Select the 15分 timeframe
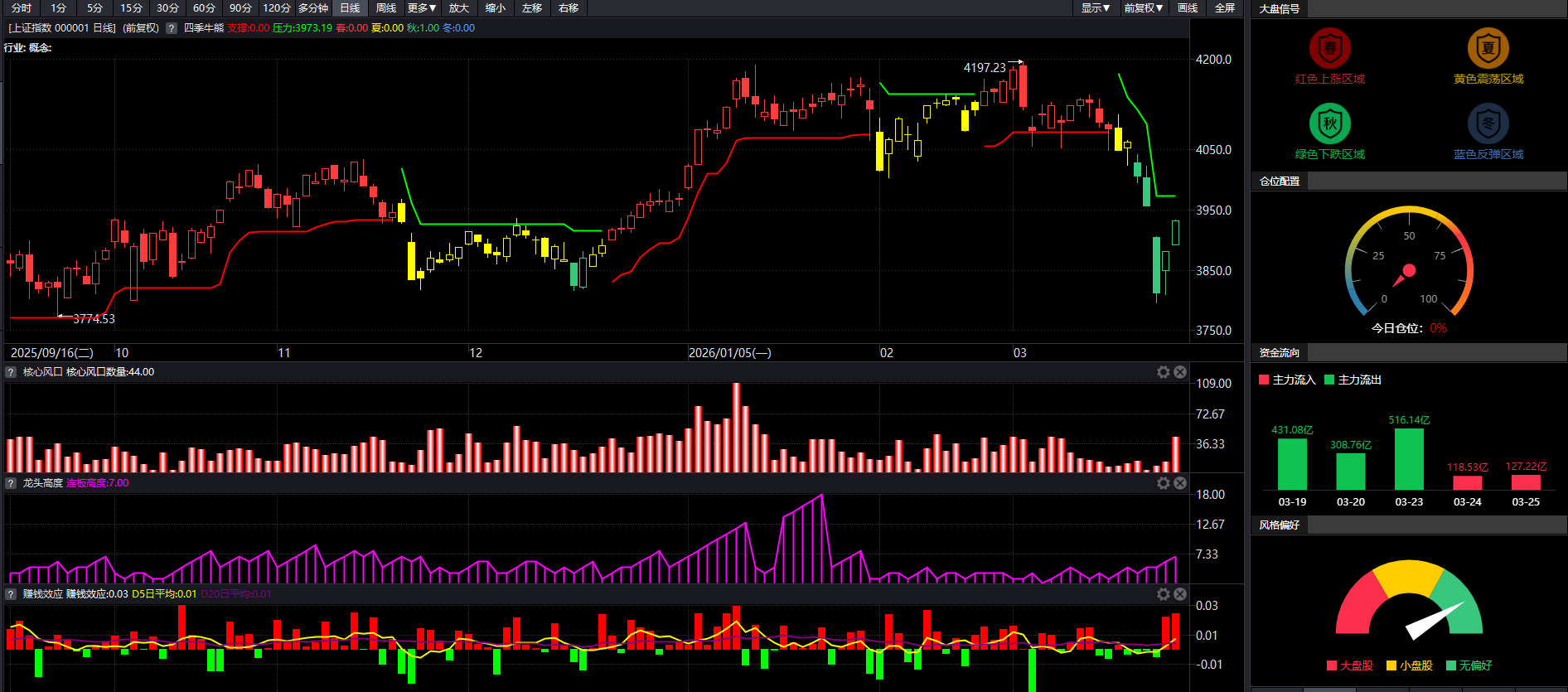 coord(131,8)
